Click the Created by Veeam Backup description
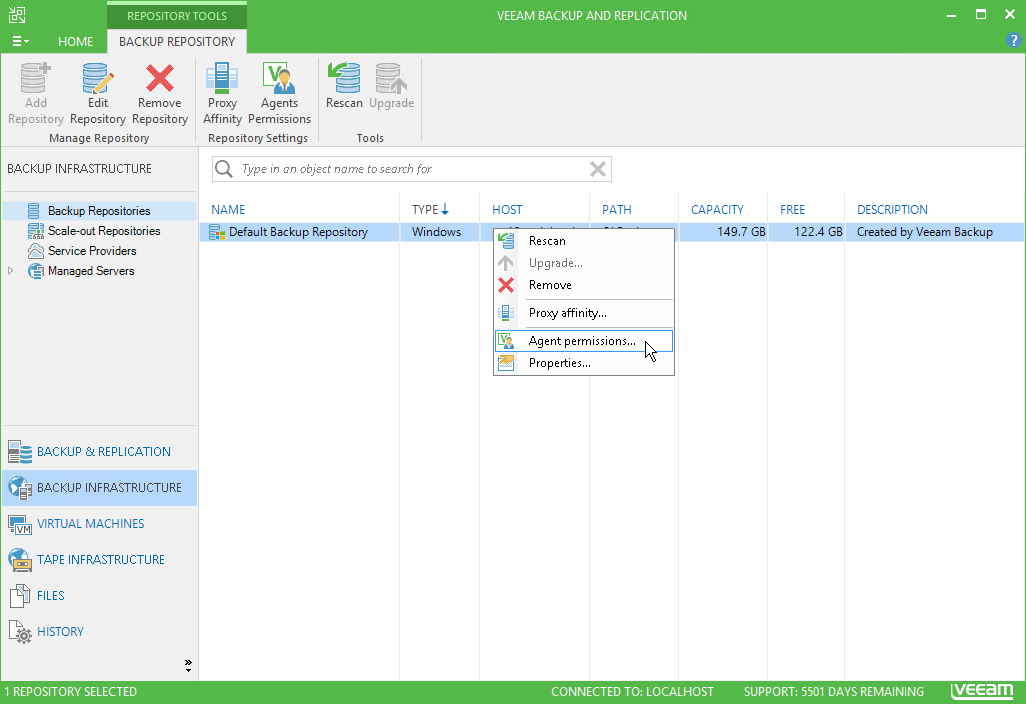The image size is (1026, 704). [x=925, y=232]
